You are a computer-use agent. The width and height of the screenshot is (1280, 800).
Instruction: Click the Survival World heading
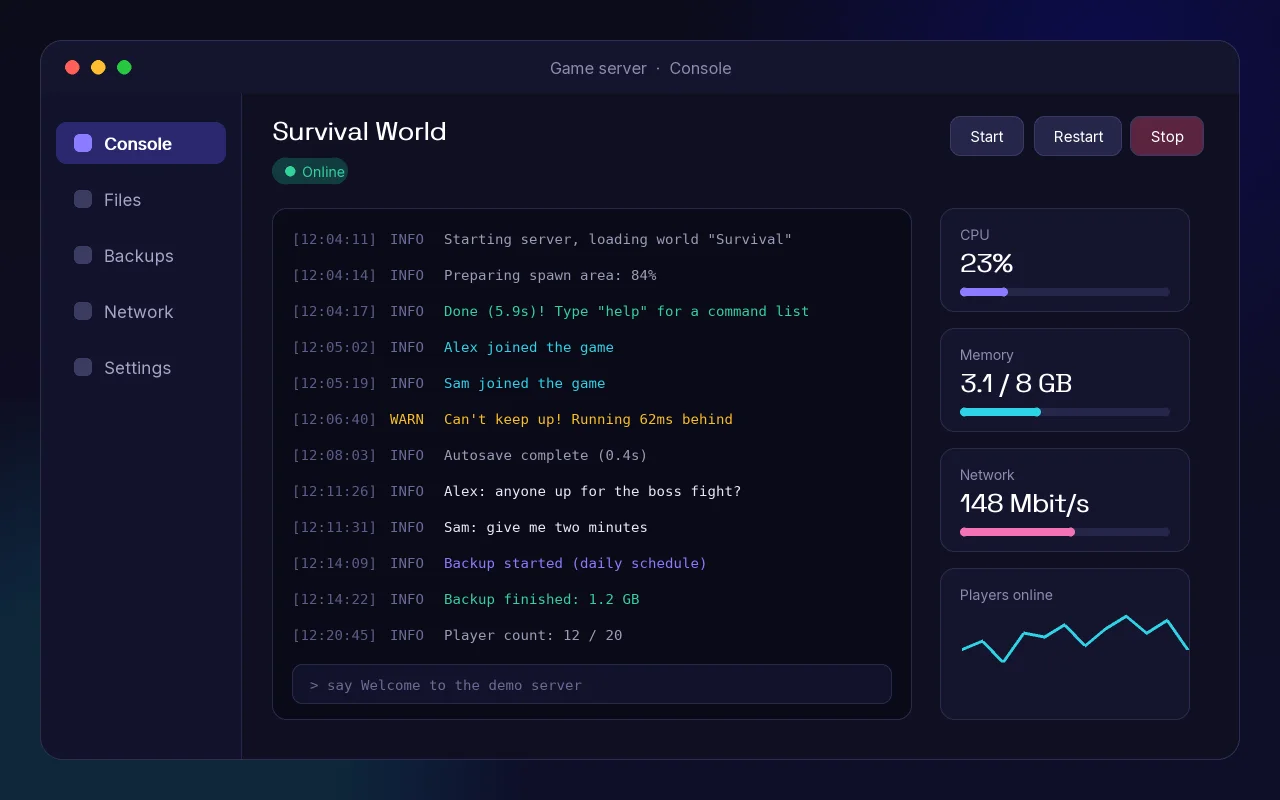coord(359,132)
